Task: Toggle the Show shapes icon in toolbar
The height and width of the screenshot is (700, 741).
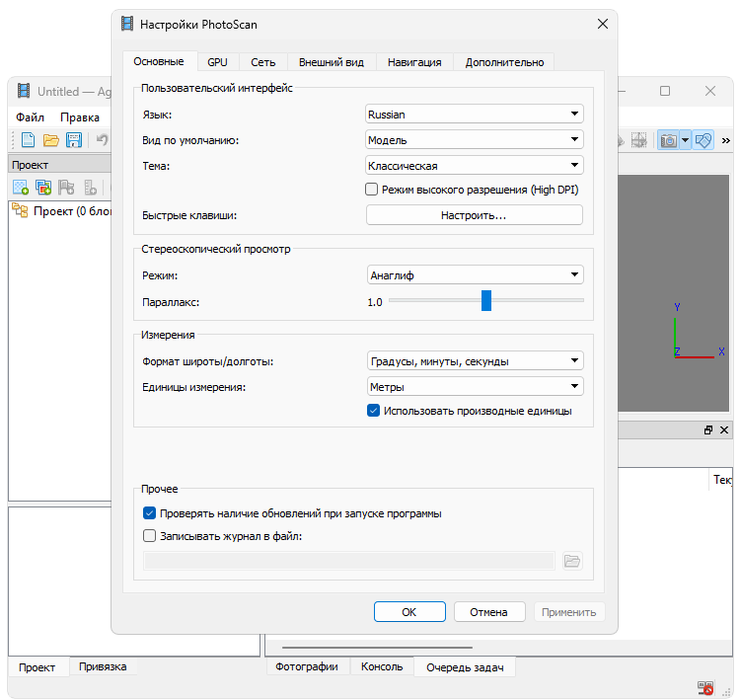Action: pos(704,141)
